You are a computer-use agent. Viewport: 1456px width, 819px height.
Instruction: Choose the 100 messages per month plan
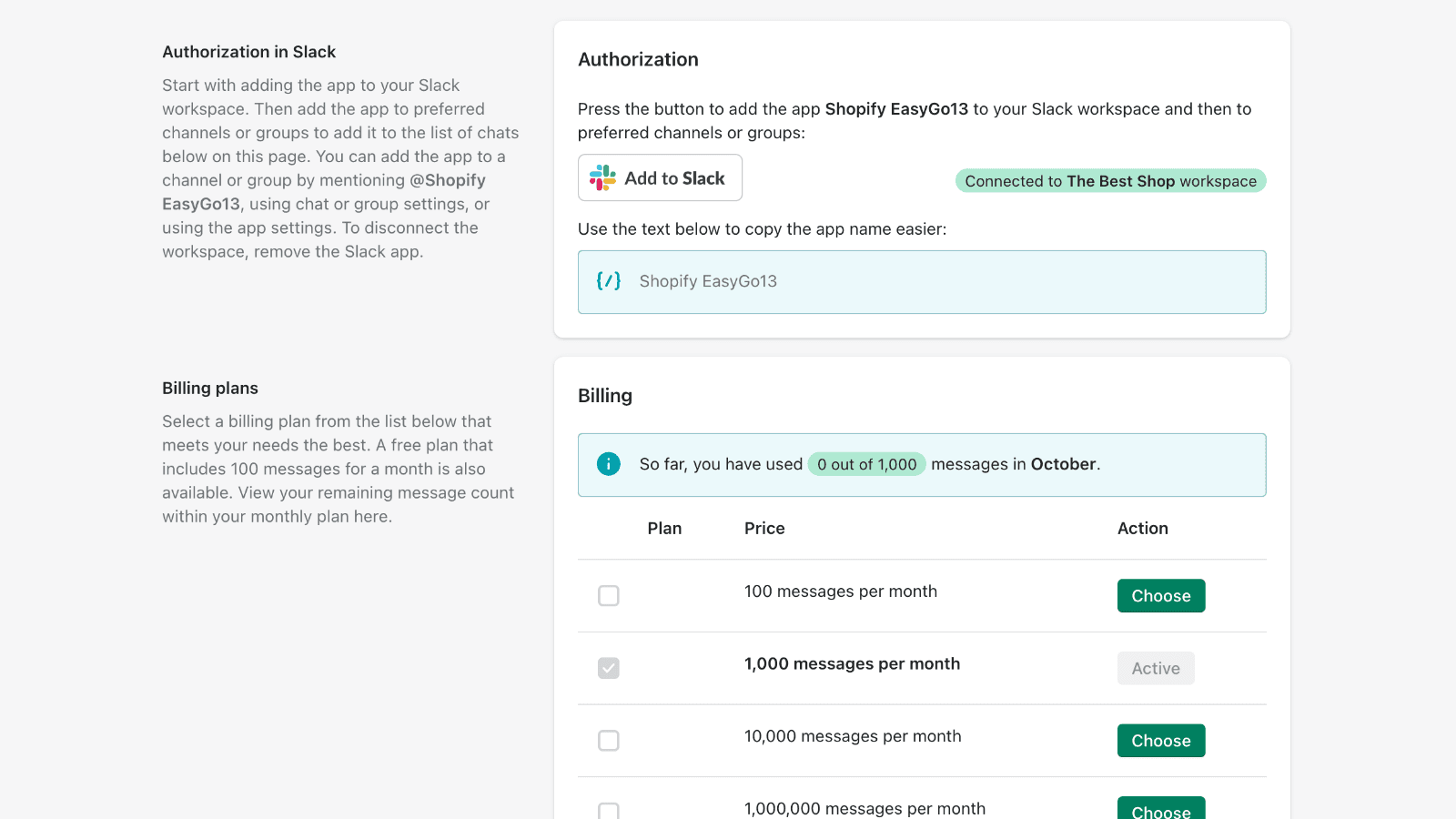click(x=1161, y=595)
